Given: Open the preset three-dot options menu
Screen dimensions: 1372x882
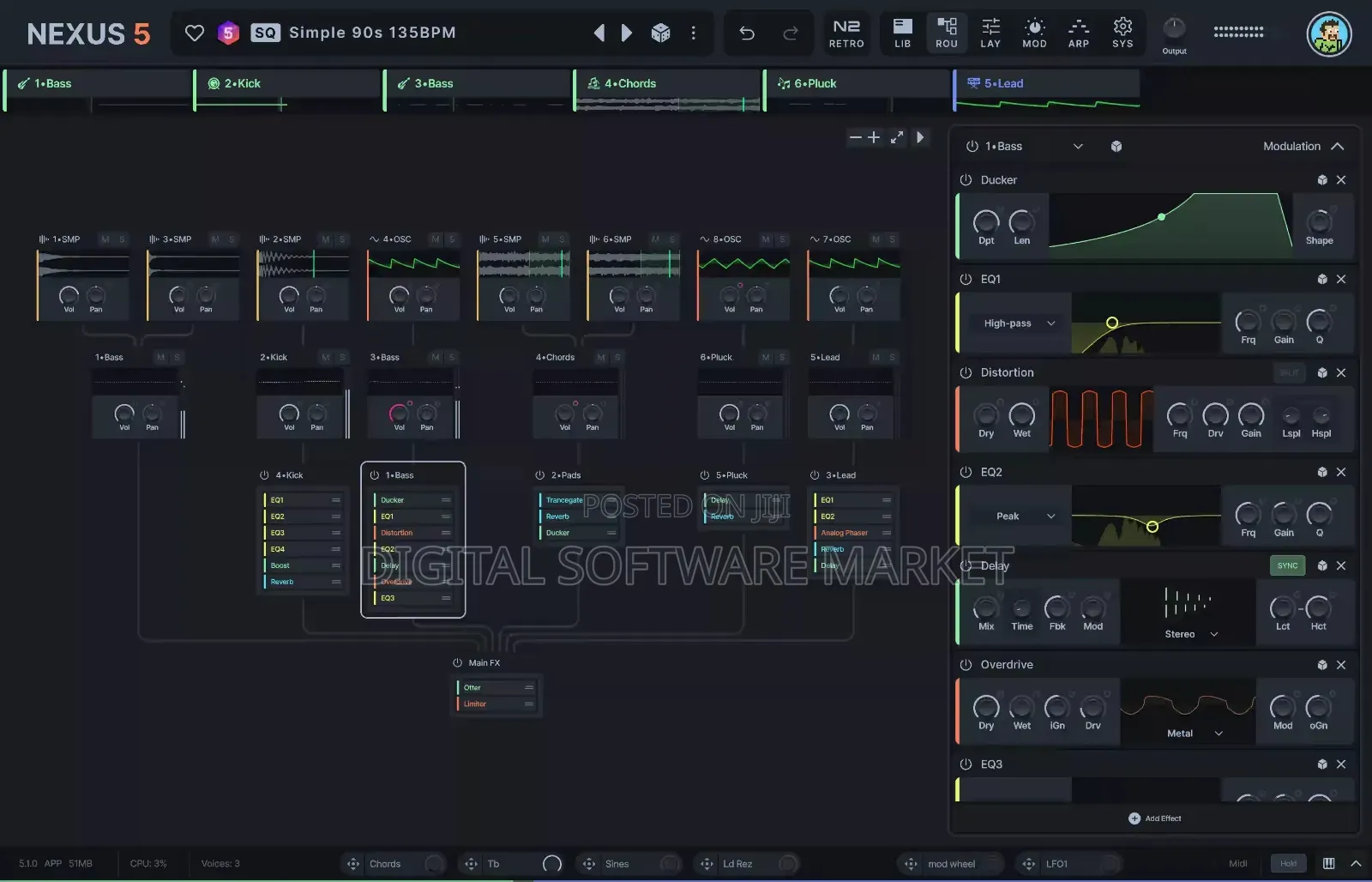Looking at the screenshot, I should coord(693,33).
